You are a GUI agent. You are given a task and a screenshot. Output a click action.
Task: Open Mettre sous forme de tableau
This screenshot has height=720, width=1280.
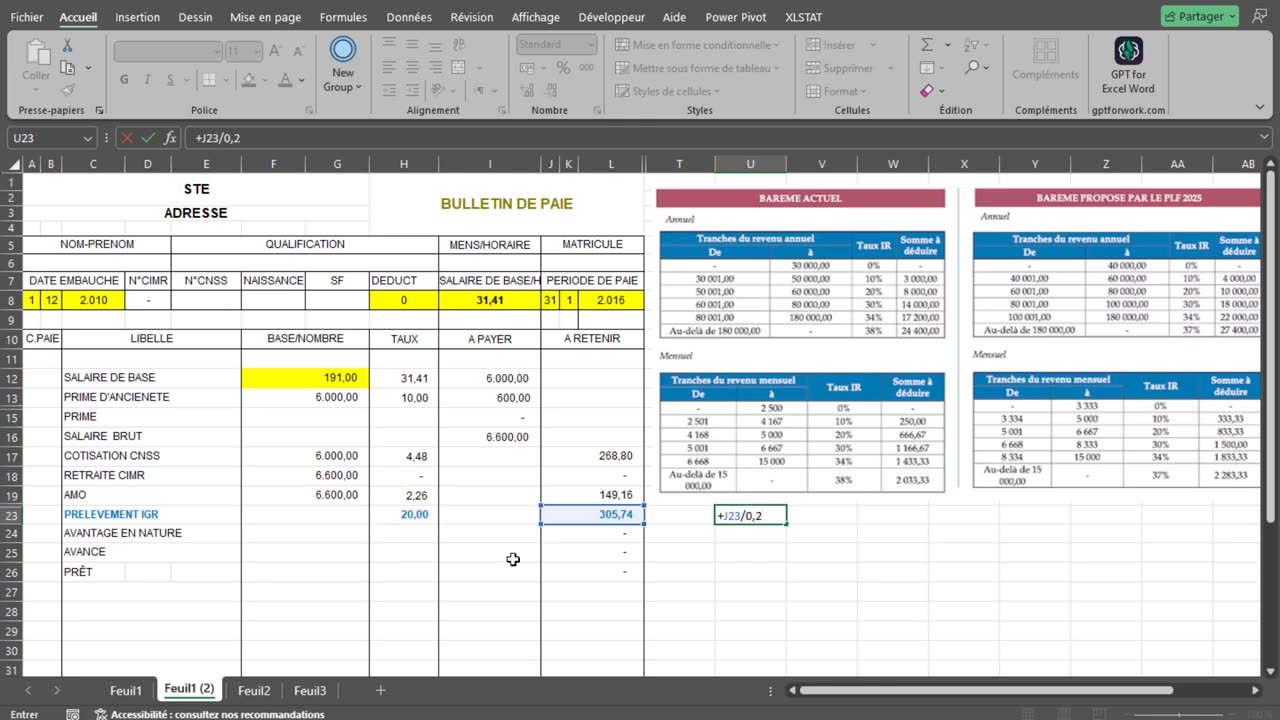[x=697, y=68]
